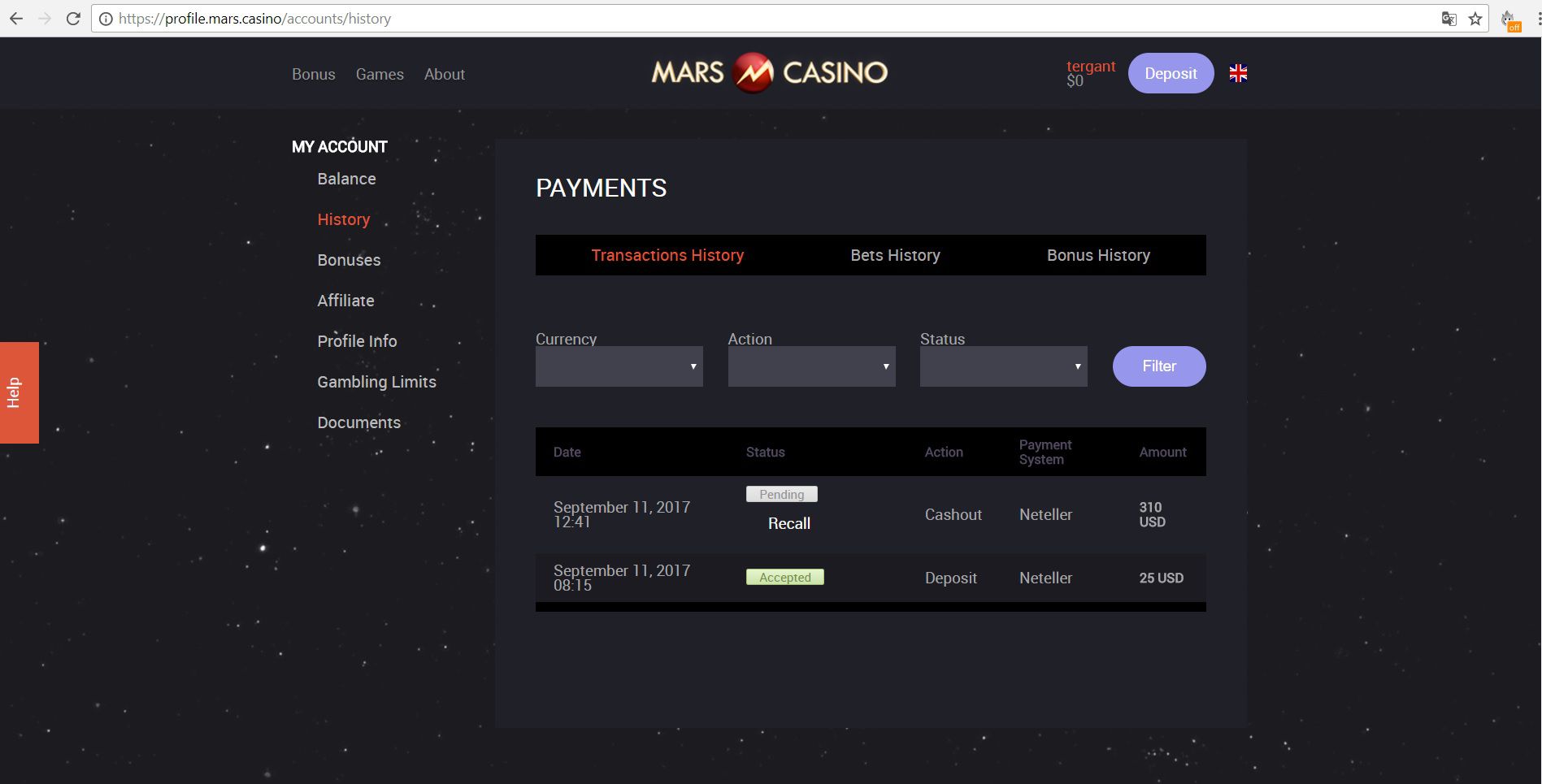Click the Accepted status badge
Image resolution: width=1542 pixels, height=784 pixels.
(785, 577)
